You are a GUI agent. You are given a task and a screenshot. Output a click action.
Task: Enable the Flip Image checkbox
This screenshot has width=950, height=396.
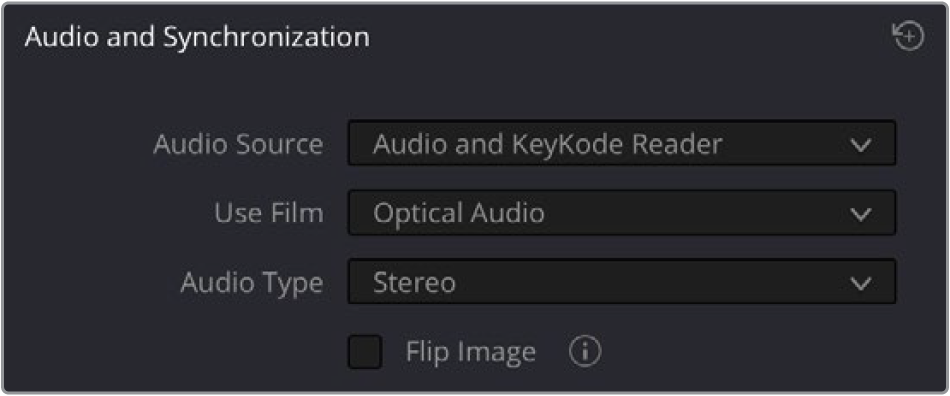(x=365, y=352)
